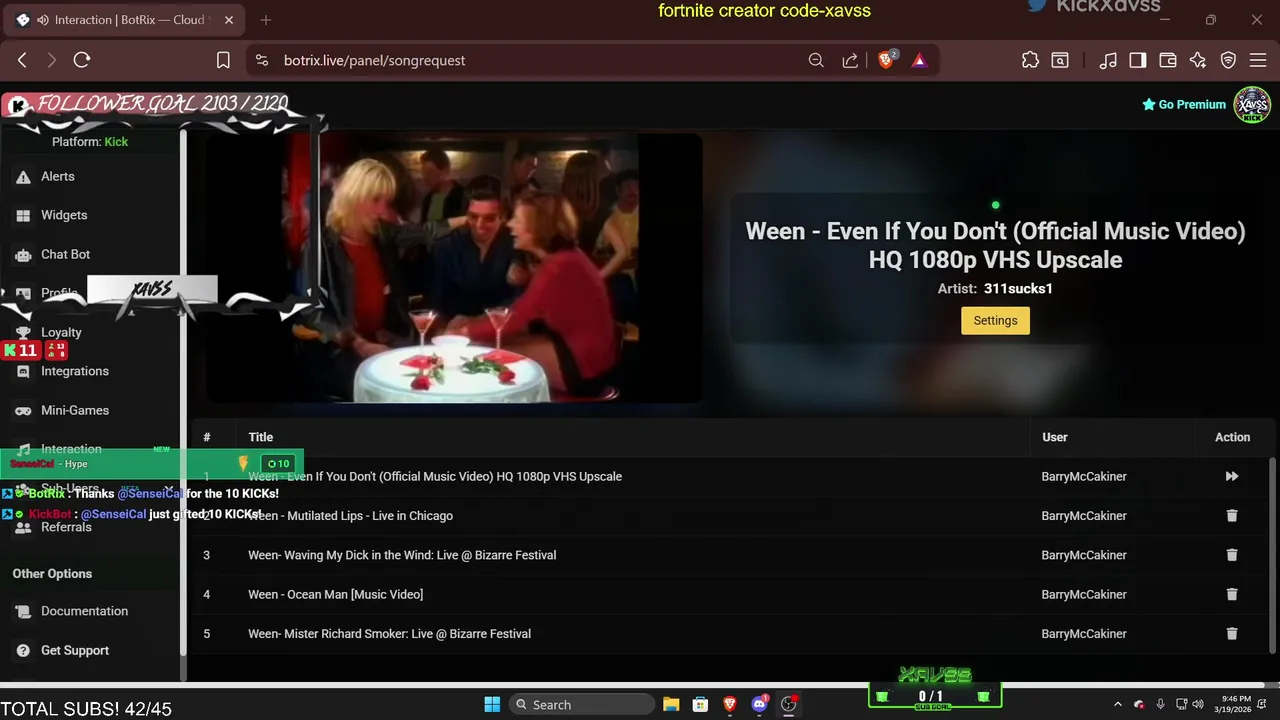Open the browser extensions puzzle icon
This screenshot has width=1280, height=720.
(1030, 60)
